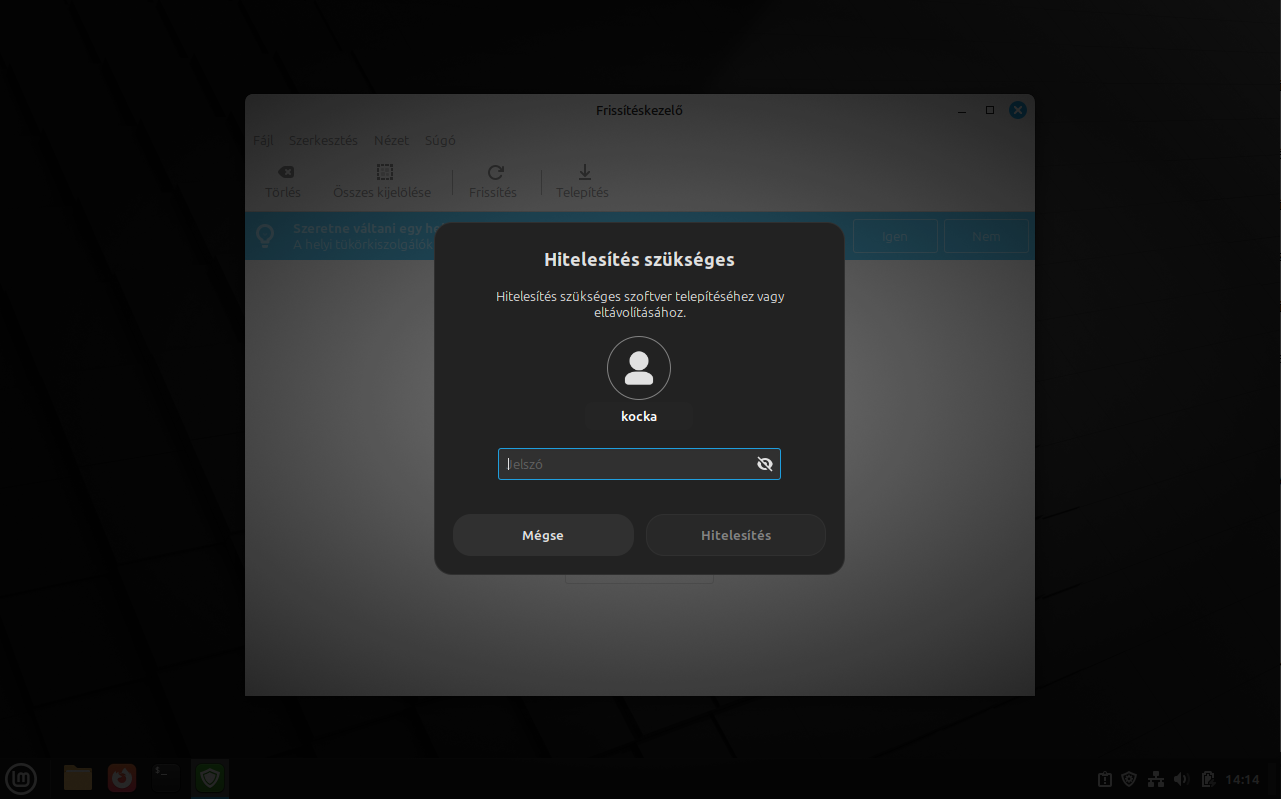Click the lightbulb hint icon in banner
Screen dimensions: 1281x799
265,236
